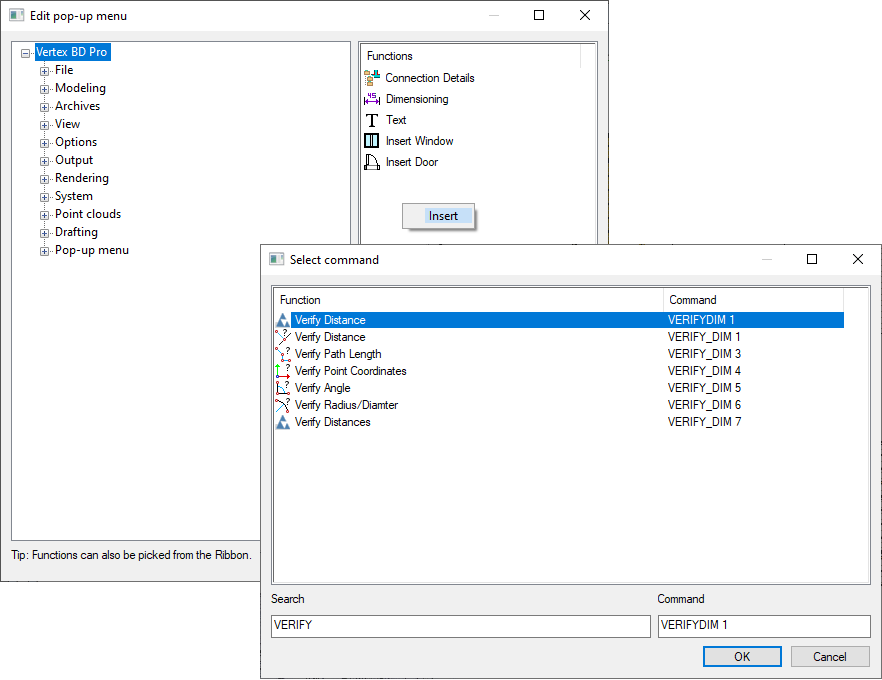Select Verify Path Length icon in list

282,354
